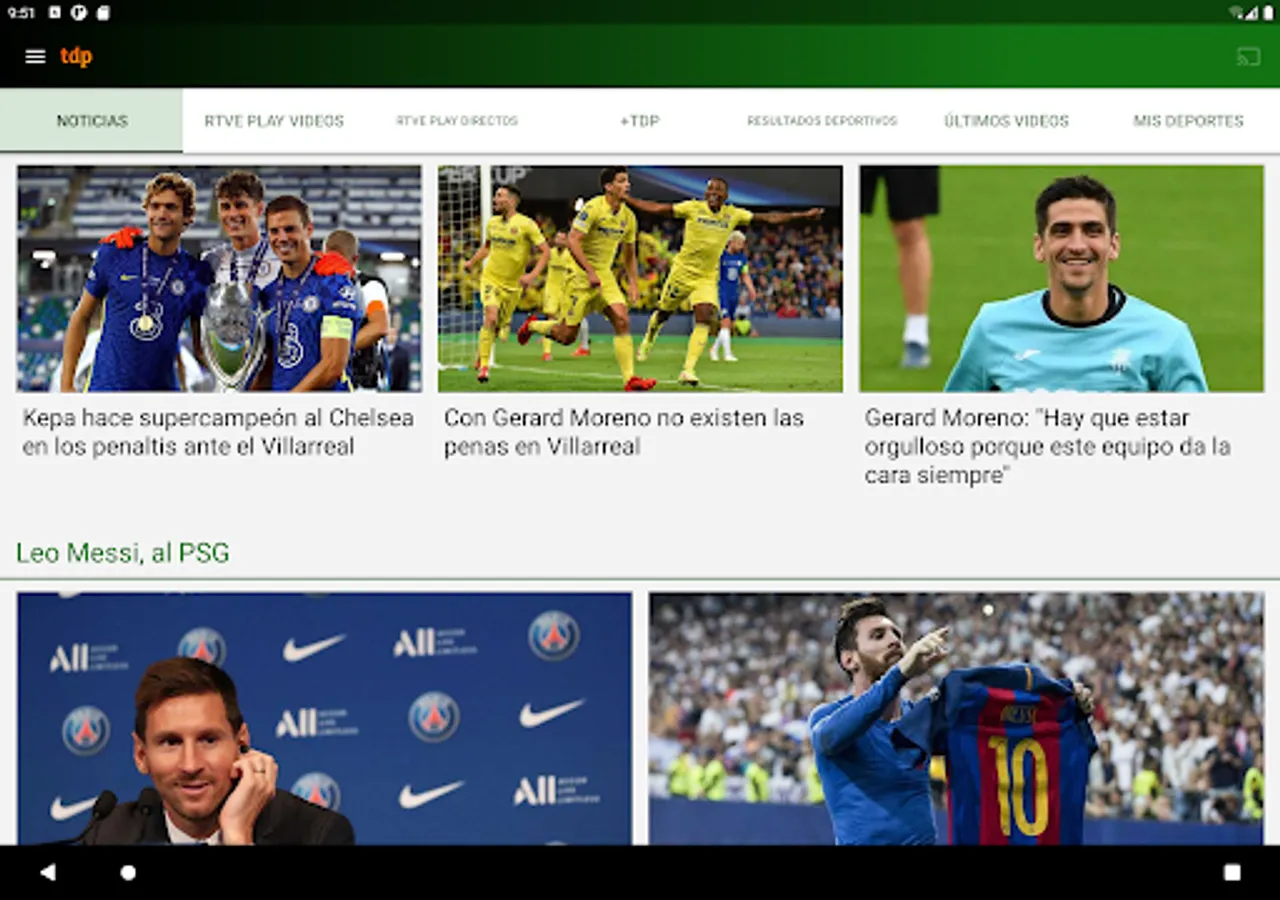This screenshot has height=900, width=1280.
Task: Tap the Android recent apps button
Action: [x=1232, y=872]
